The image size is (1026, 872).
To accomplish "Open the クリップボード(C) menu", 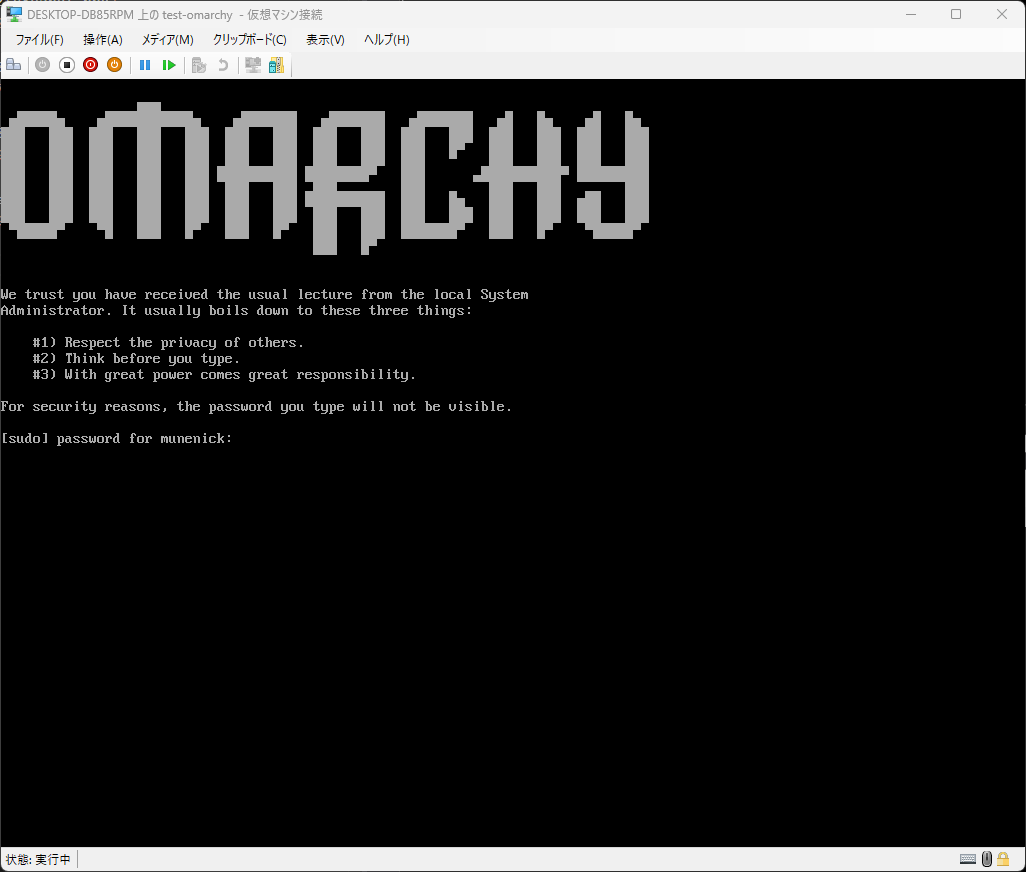I will pos(249,40).
